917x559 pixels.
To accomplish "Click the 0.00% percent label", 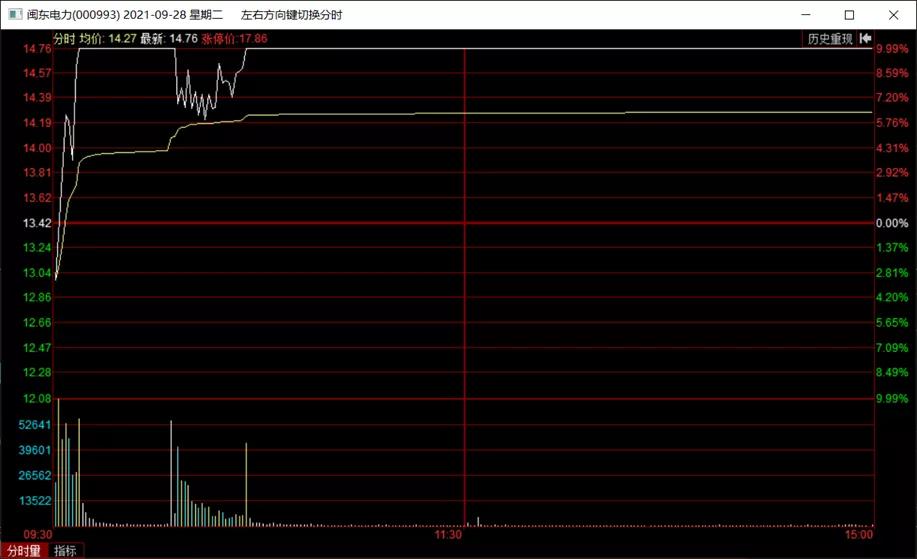I will (x=892, y=223).
